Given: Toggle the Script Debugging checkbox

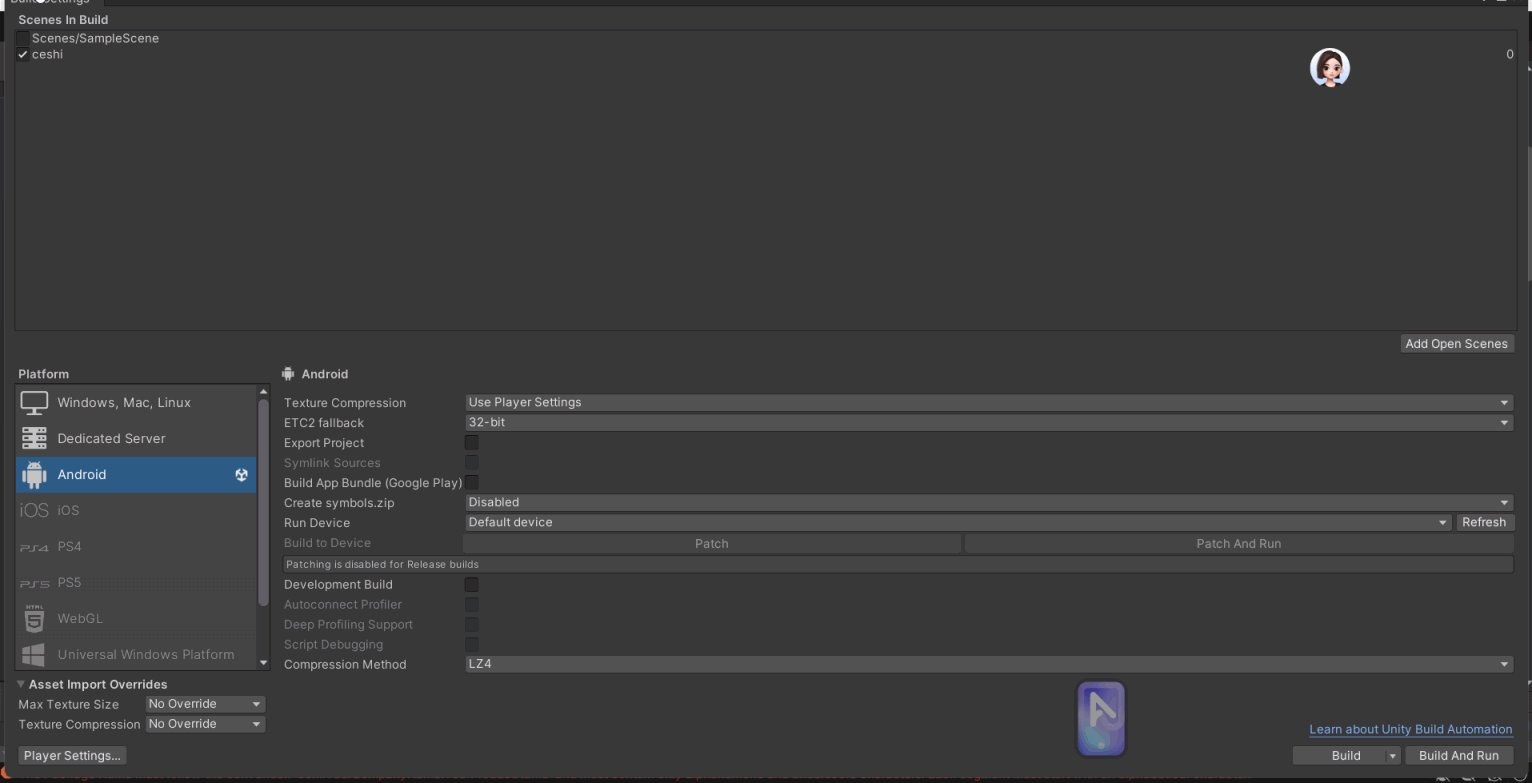Looking at the screenshot, I should 471,645.
